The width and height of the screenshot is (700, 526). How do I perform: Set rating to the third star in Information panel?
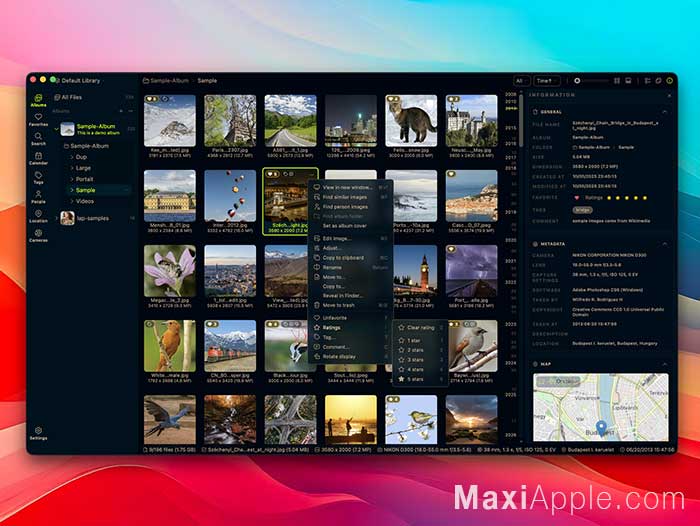pos(627,197)
